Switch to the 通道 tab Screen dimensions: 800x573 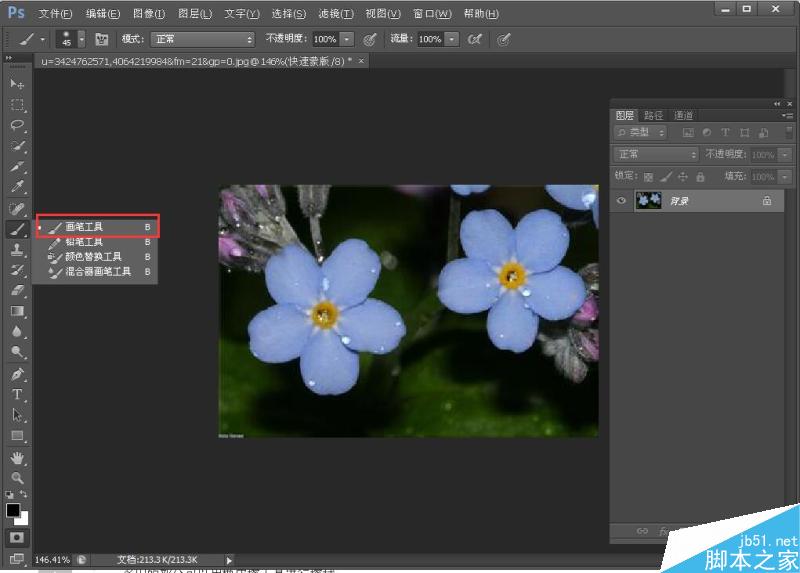coord(684,115)
